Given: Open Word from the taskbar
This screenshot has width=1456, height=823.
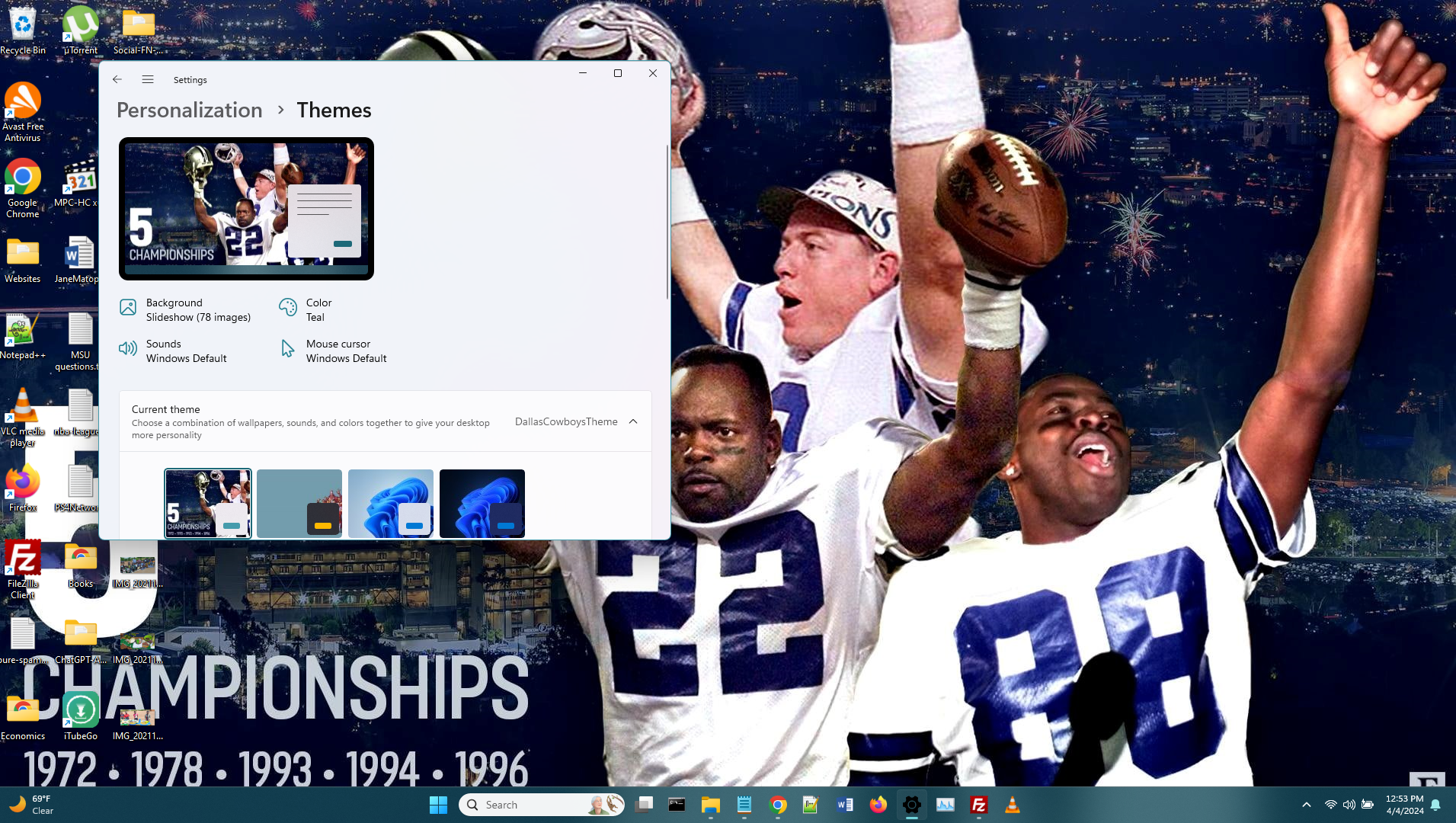Looking at the screenshot, I should pos(845,805).
